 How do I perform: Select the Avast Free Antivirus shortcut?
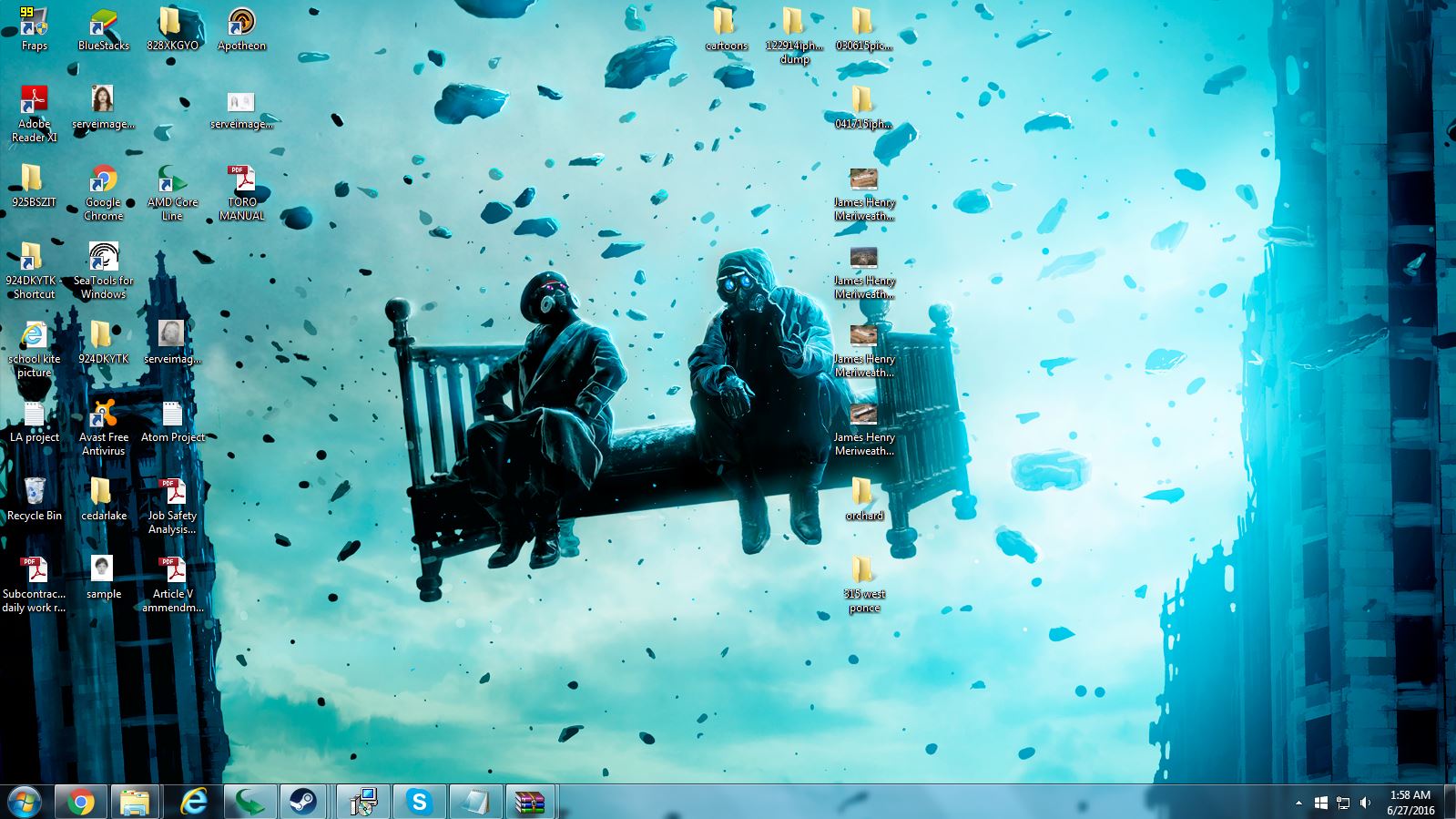pyautogui.click(x=103, y=427)
